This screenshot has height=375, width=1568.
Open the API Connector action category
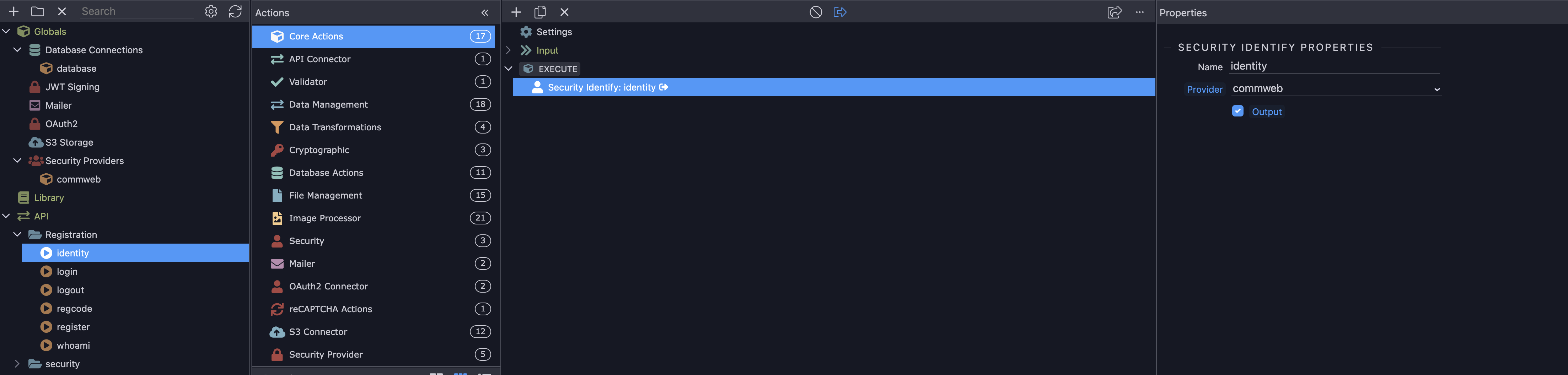pyautogui.click(x=373, y=59)
